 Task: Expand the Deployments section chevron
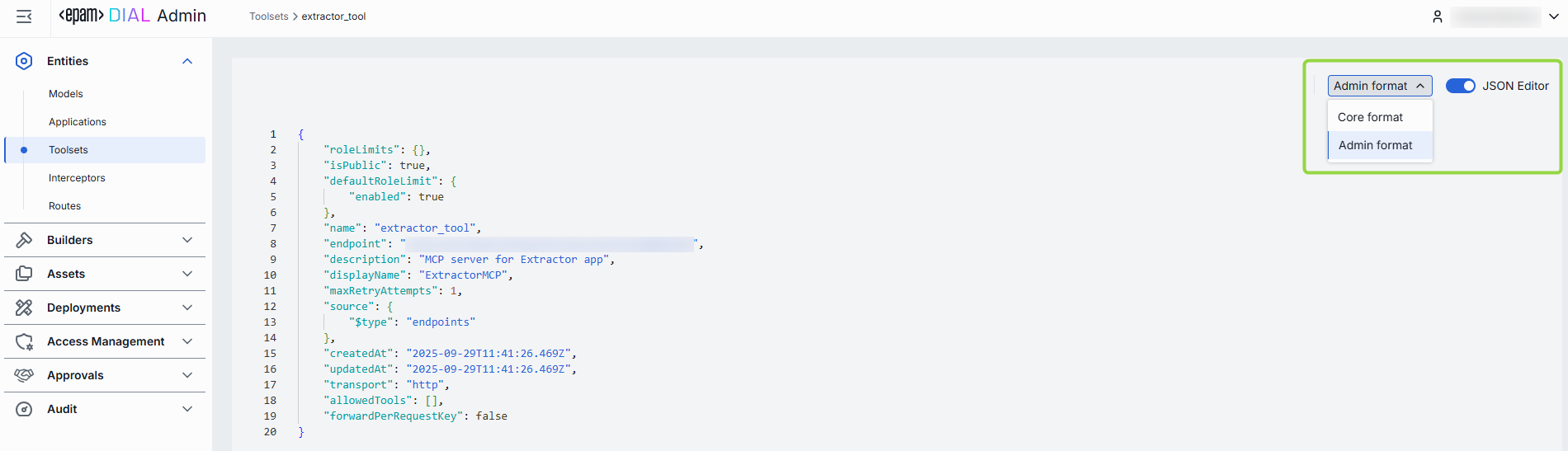click(x=187, y=308)
